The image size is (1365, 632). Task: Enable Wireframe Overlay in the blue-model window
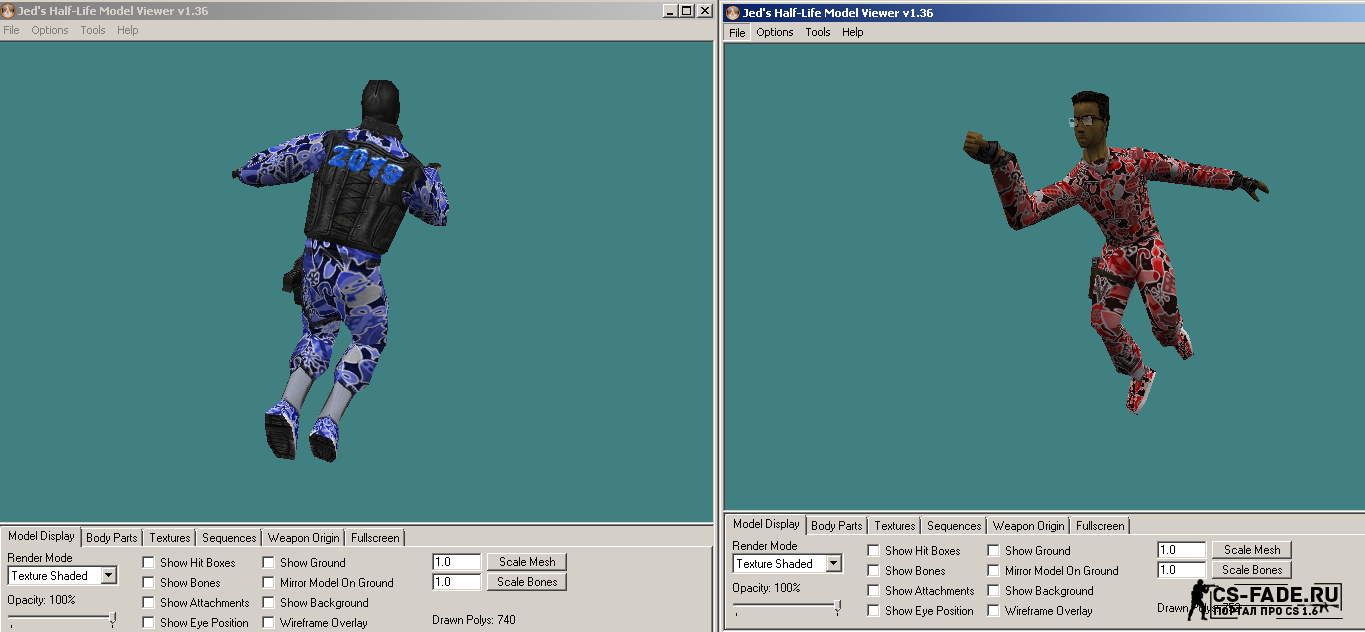269,623
